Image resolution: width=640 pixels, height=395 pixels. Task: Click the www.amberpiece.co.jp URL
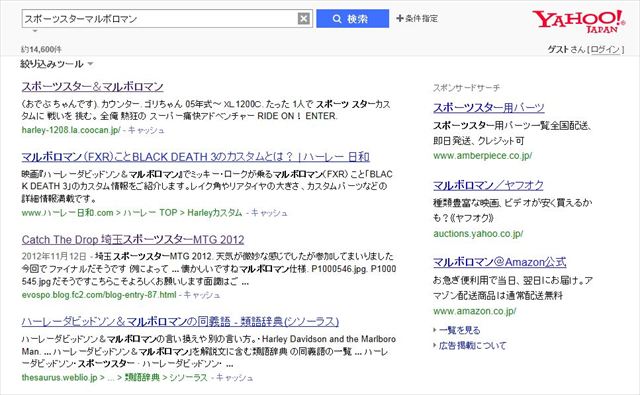pyautogui.click(x=482, y=155)
